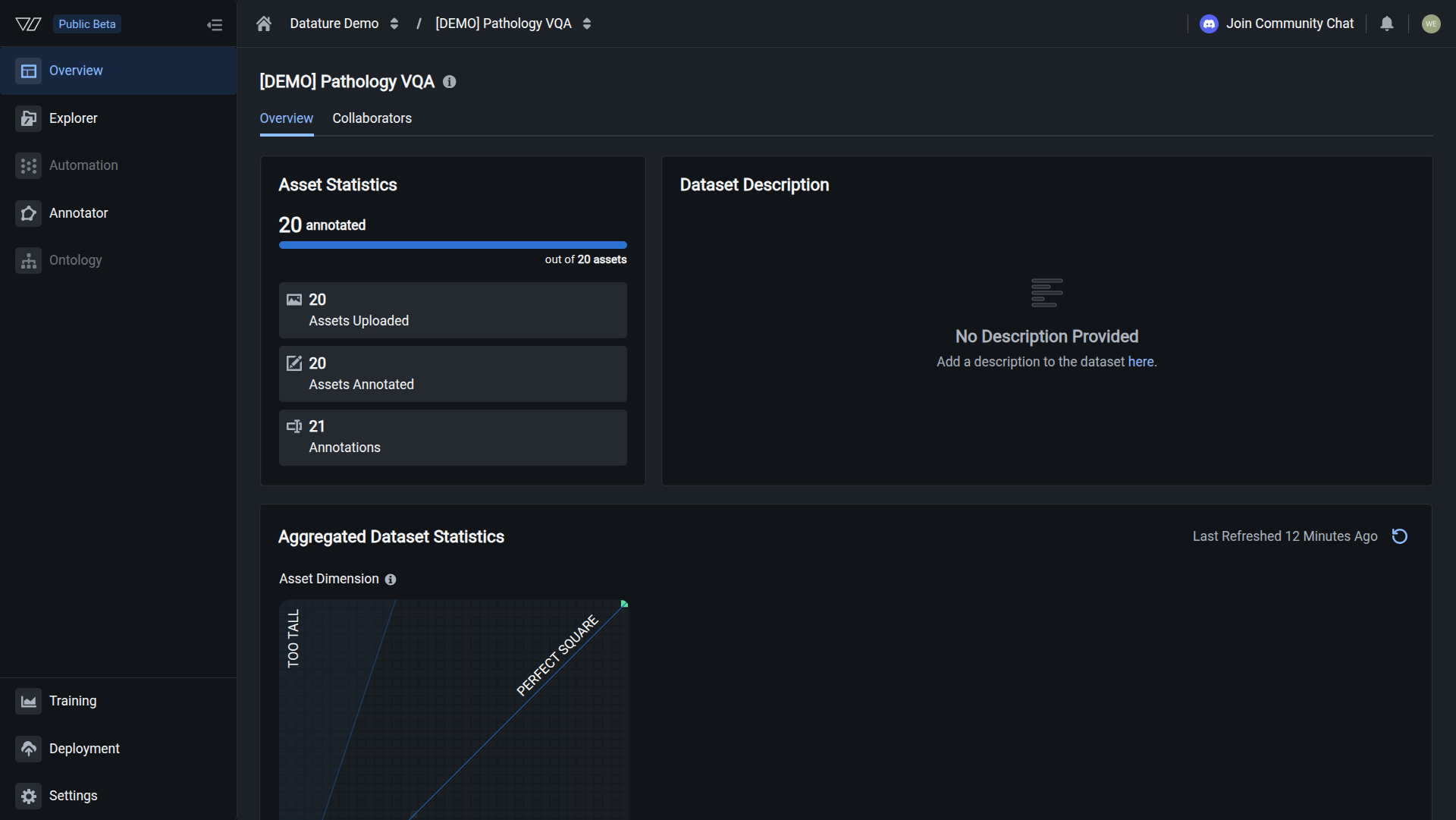The image size is (1456, 820).
Task: Show project info next to Pathology VQA title
Action: (450, 82)
